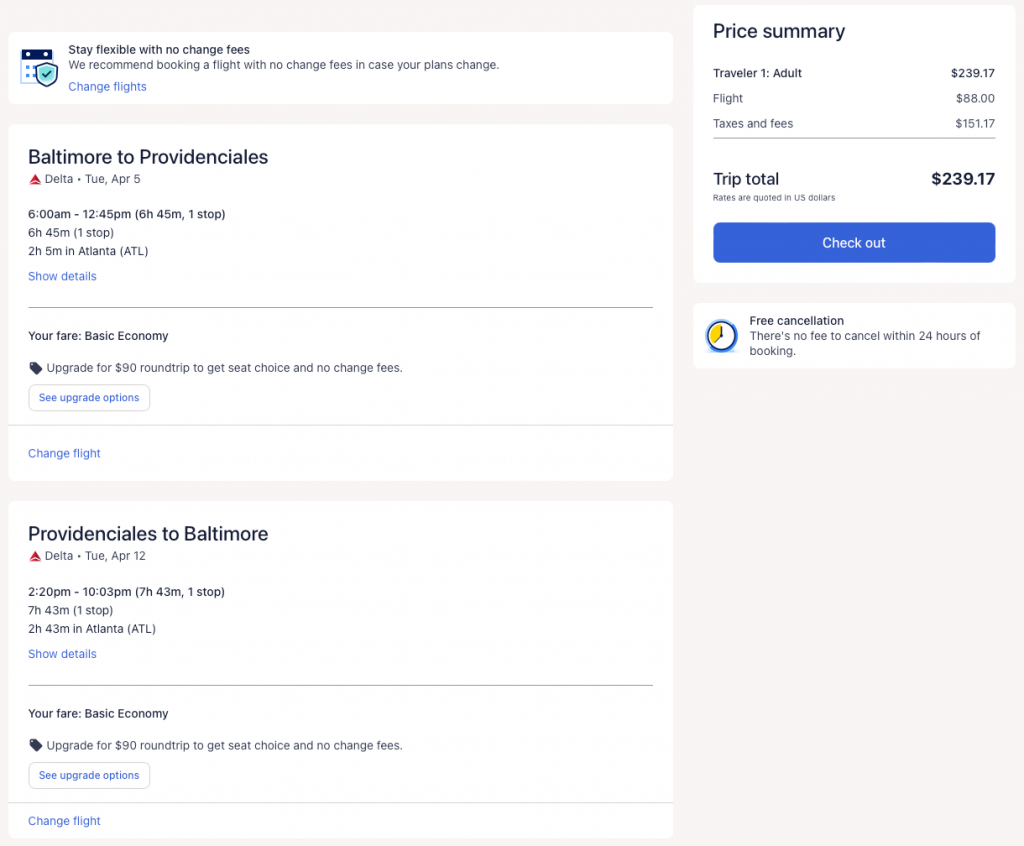Open See upgrade options for outbound flight
The height and width of the screenshot is (846, 1024).
[x=89, y=398]
